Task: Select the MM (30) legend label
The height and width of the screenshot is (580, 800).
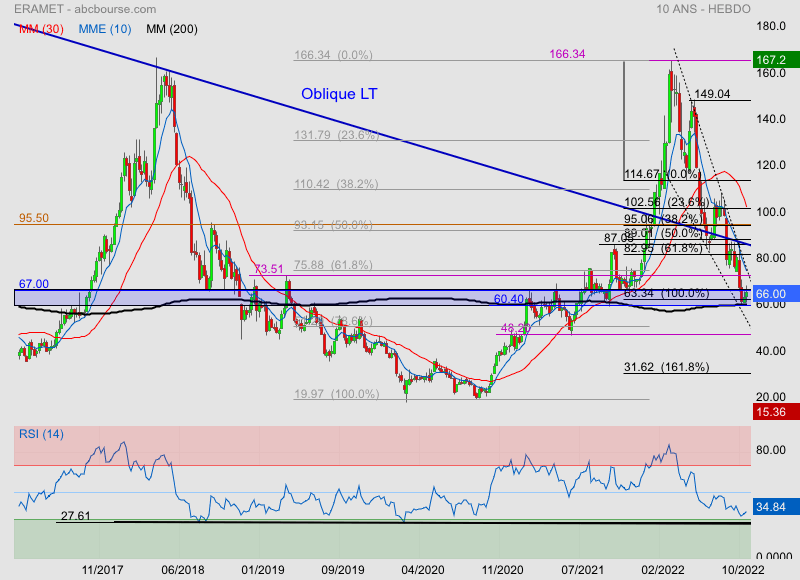Action: point(41,29)
